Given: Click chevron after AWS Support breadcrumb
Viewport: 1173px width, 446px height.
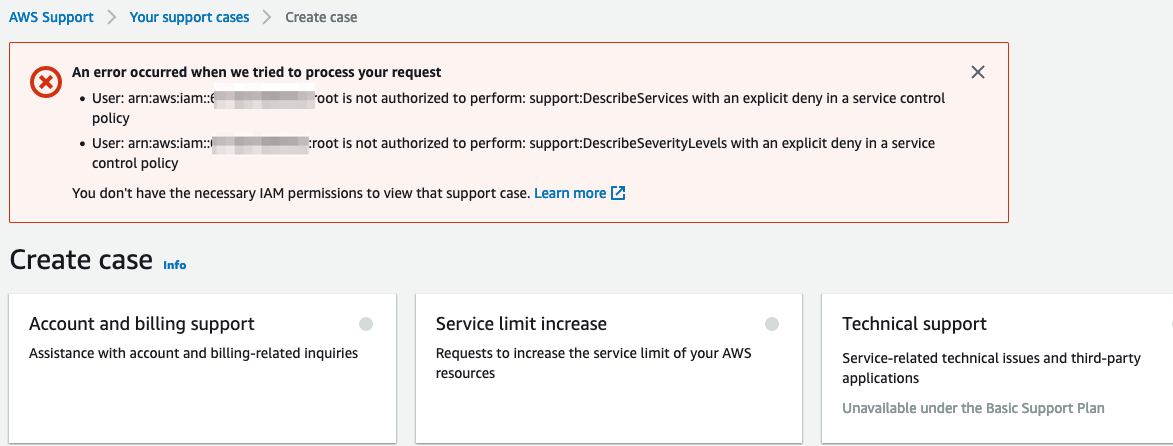Looking at the screenshot, I should tap(111, 17).
